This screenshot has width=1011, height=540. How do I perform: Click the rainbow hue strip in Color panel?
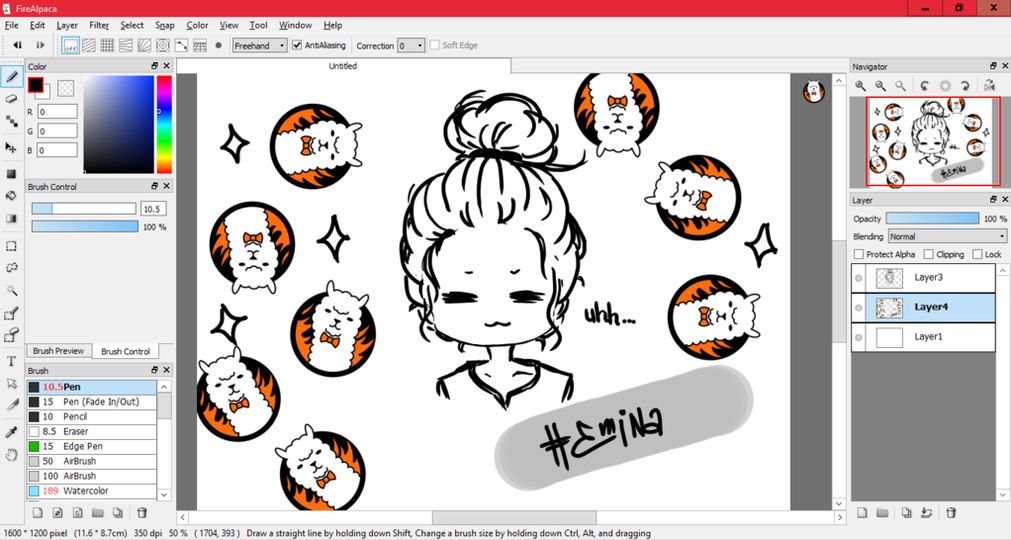tap(164, 125)
